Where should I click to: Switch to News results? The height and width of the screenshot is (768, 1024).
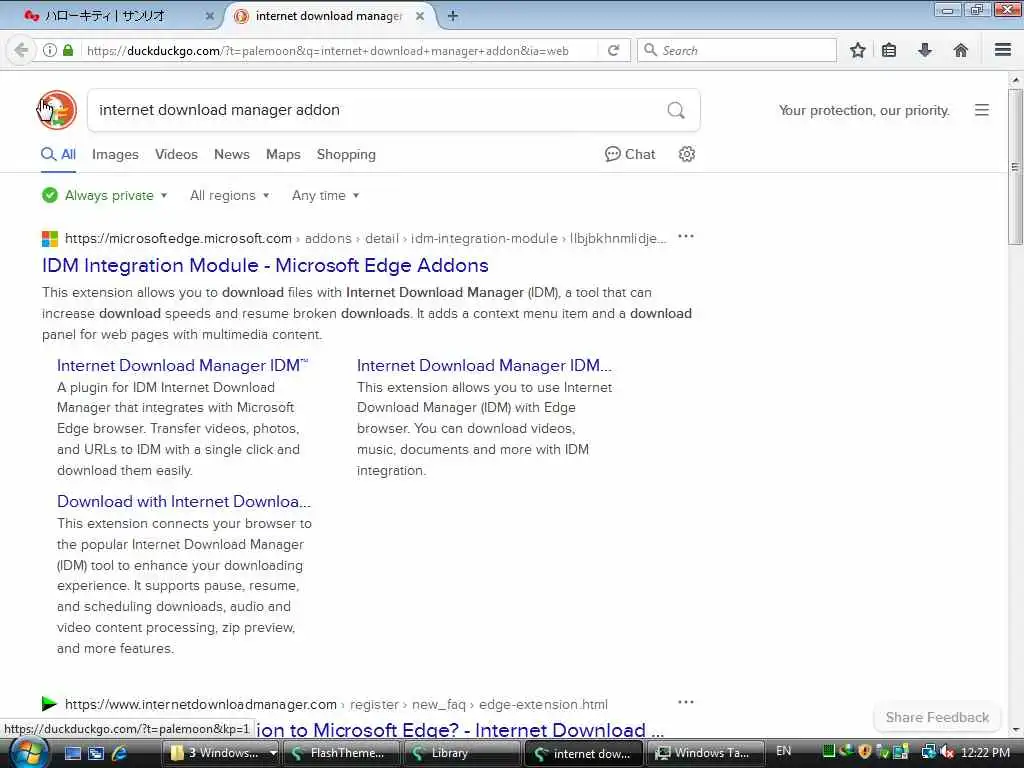(232, 155)
